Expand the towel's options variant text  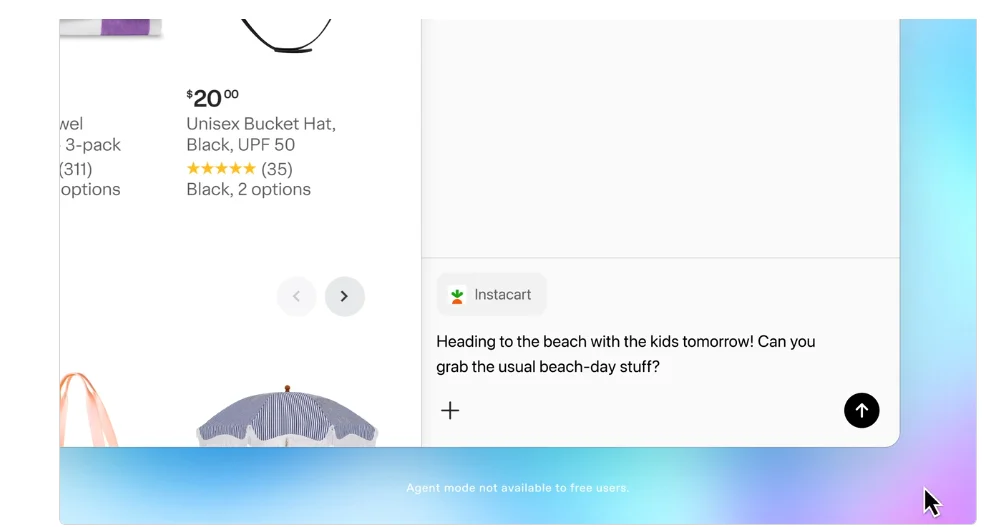click(90, 189)
